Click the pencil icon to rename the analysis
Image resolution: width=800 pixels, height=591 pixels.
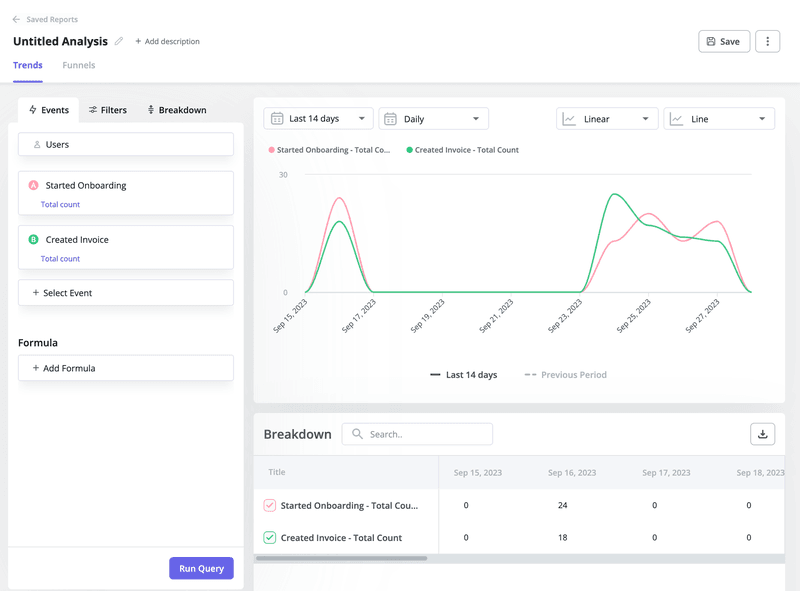pyautogui.click(x=119, y=41)
